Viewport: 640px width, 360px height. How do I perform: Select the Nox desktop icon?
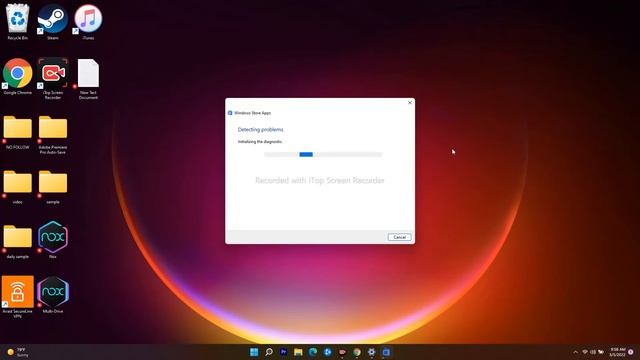[53, 240]
